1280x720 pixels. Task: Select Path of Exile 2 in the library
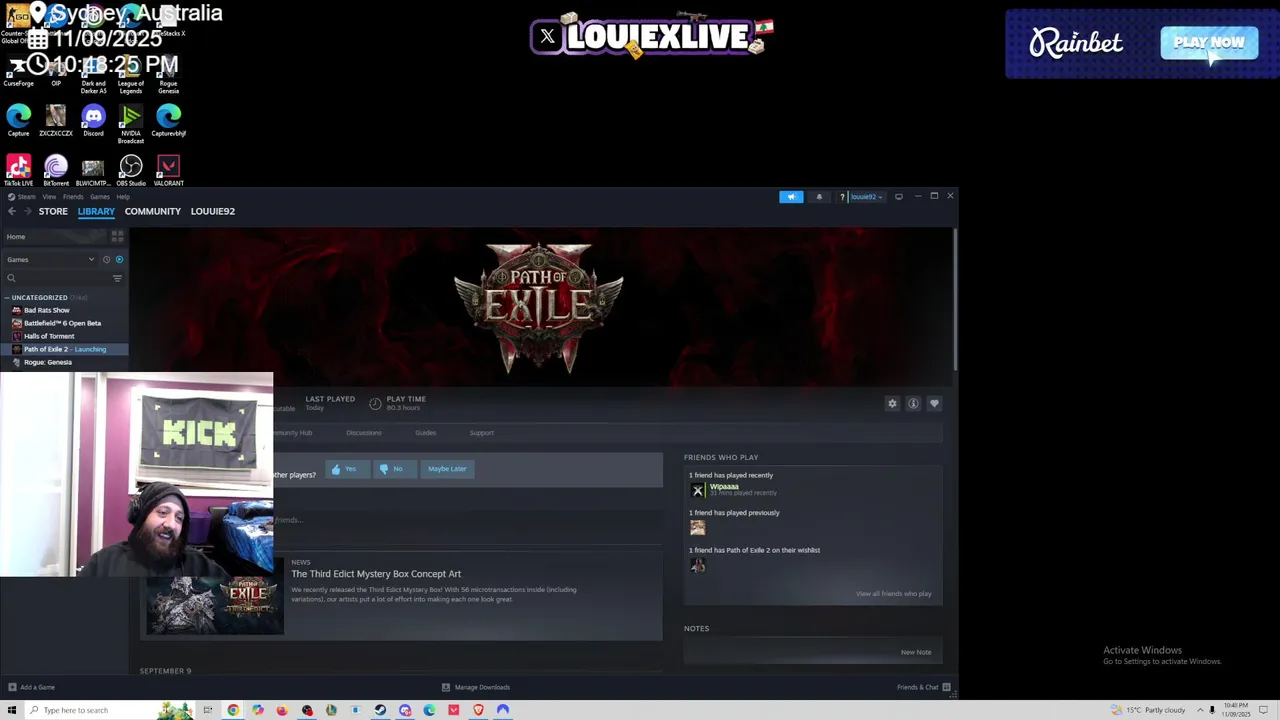point(64,349)
